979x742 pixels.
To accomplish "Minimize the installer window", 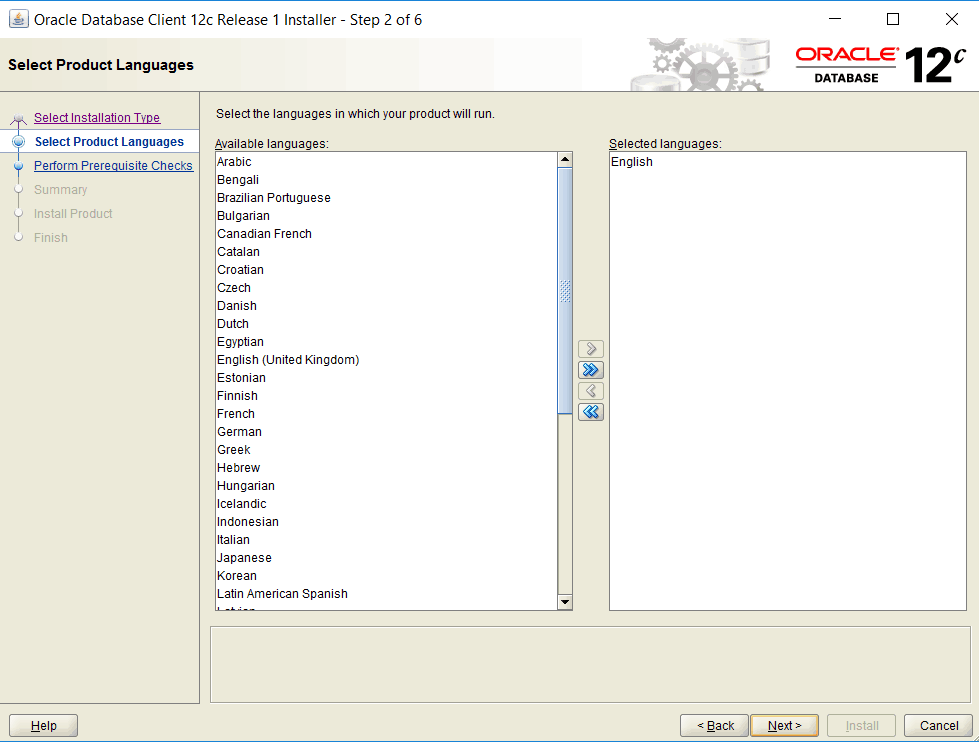I will pos(835,19).
